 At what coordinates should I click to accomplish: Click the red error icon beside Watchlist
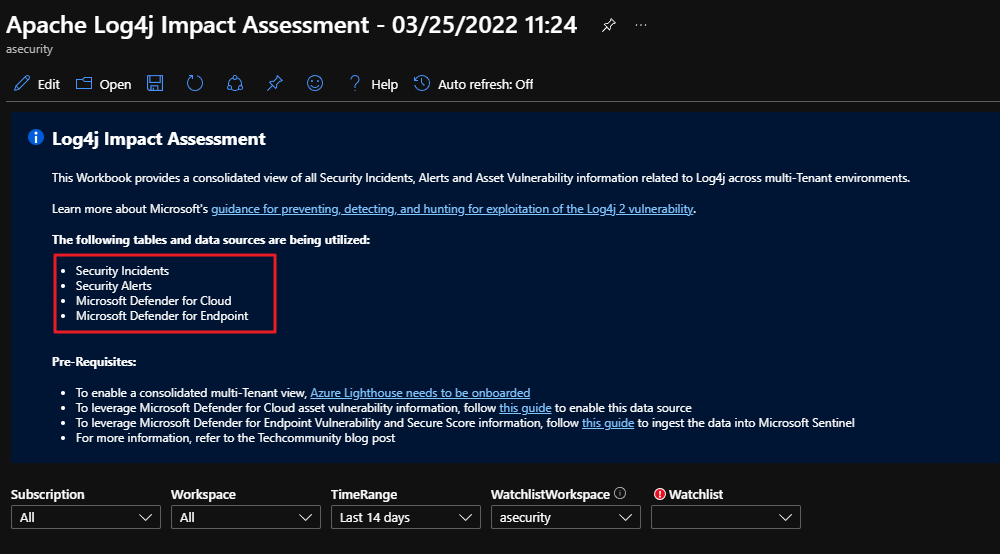[659, 494]
